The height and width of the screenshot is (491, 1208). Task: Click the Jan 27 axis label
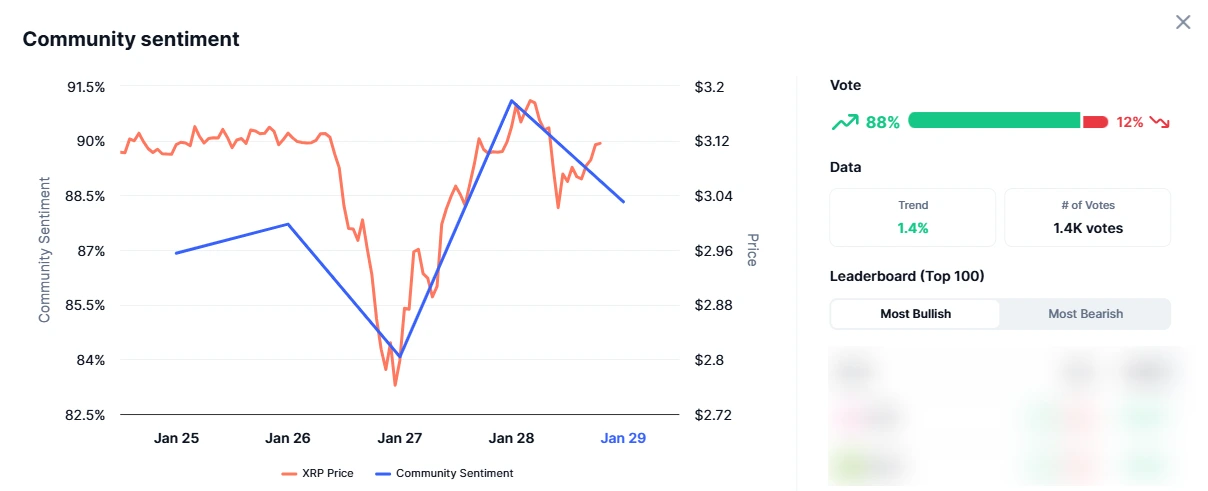(399, 438)
